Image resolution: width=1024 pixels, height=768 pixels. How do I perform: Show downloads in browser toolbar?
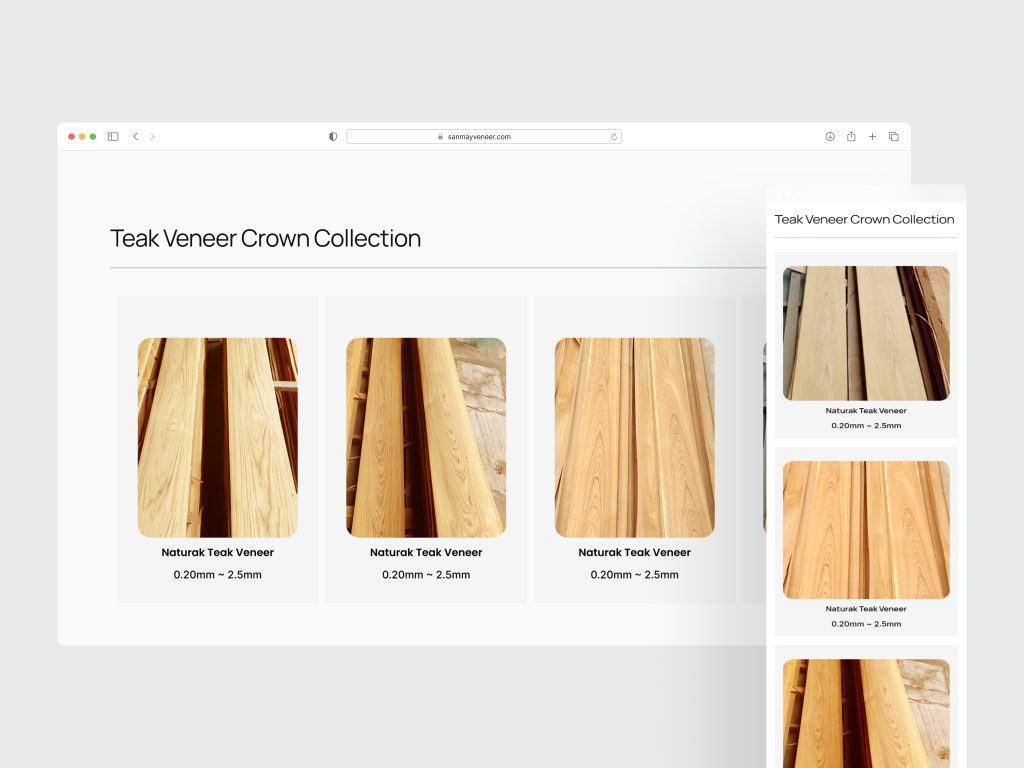(830, 137)
